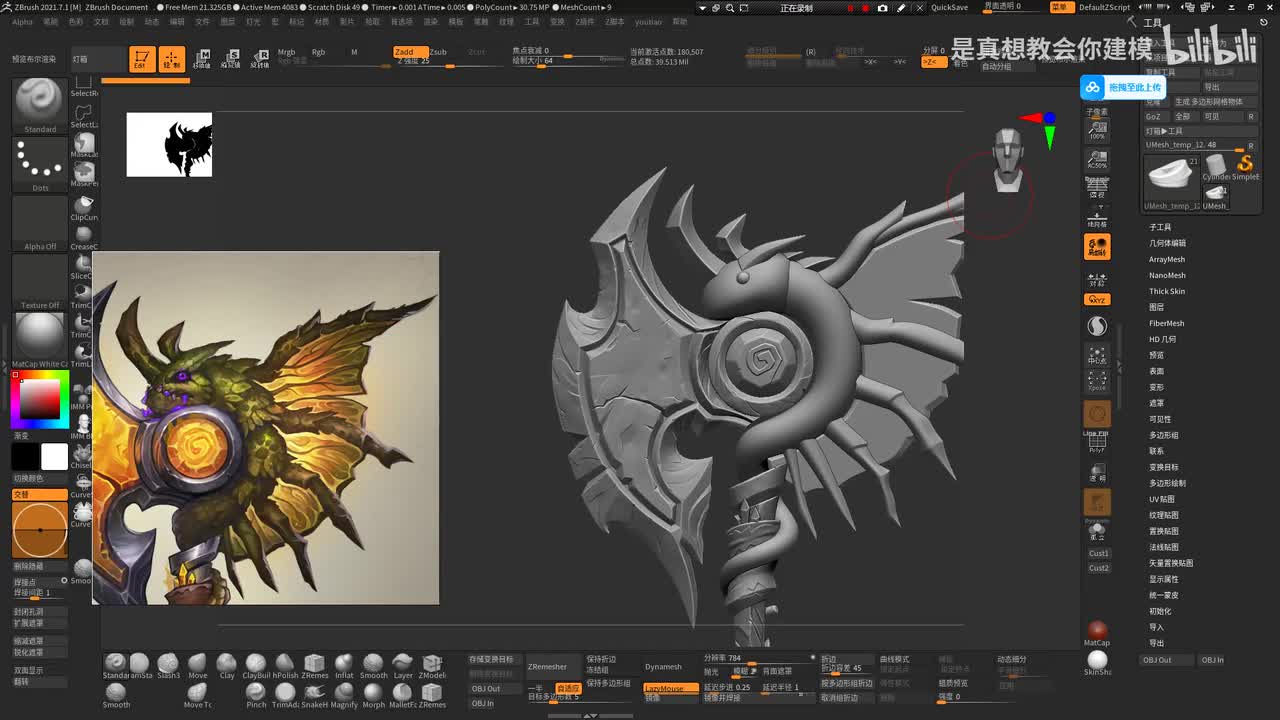Pick the Clay brush in bottom shelf
This screenshot has width=1280, height=720.
point(227,667)
